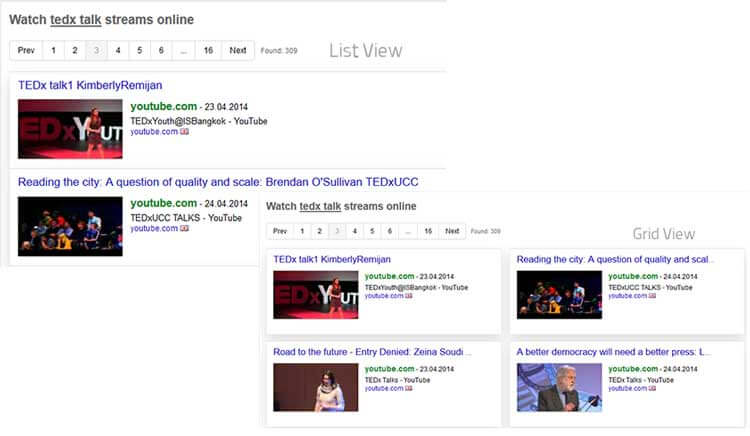The image size is (750, 436).
Task: Click TEDxYouth thumbnail in Grid View
Action: tap(316, 295)
